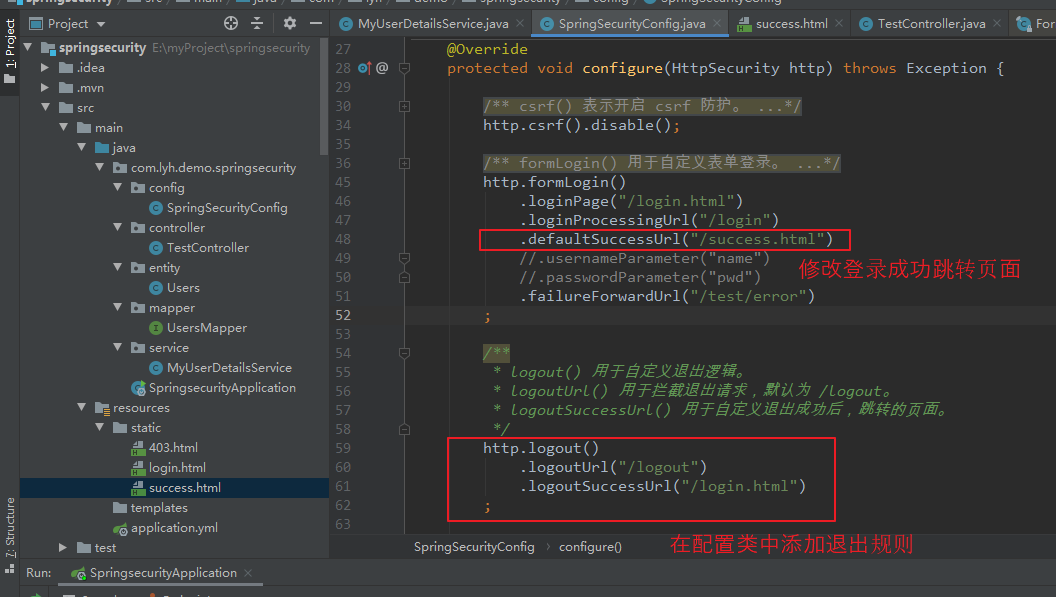Close the success.html tab
The image size is (1056, 597).
[x=838, y=24]
